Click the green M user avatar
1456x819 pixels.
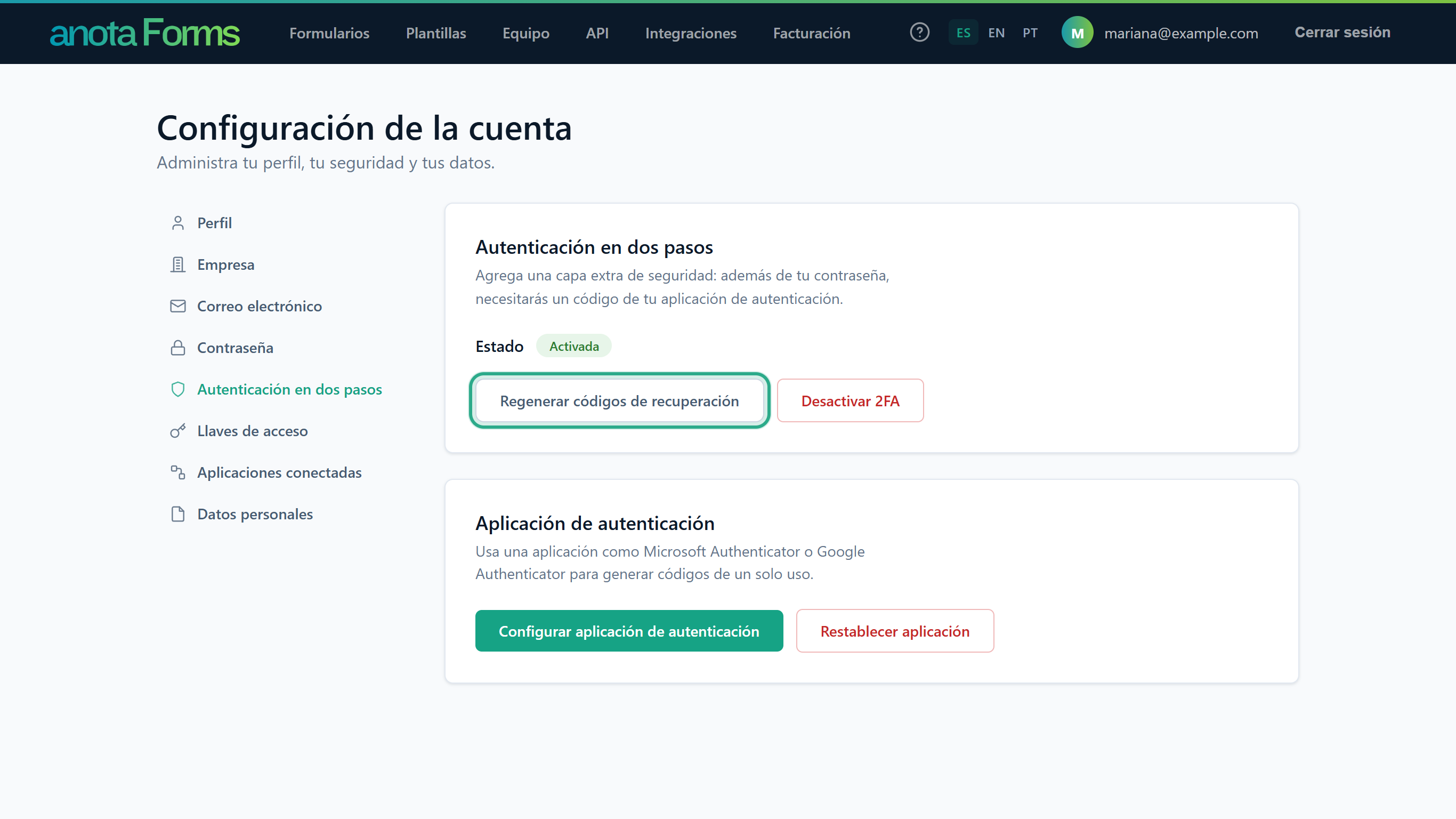pos(1077,33)
